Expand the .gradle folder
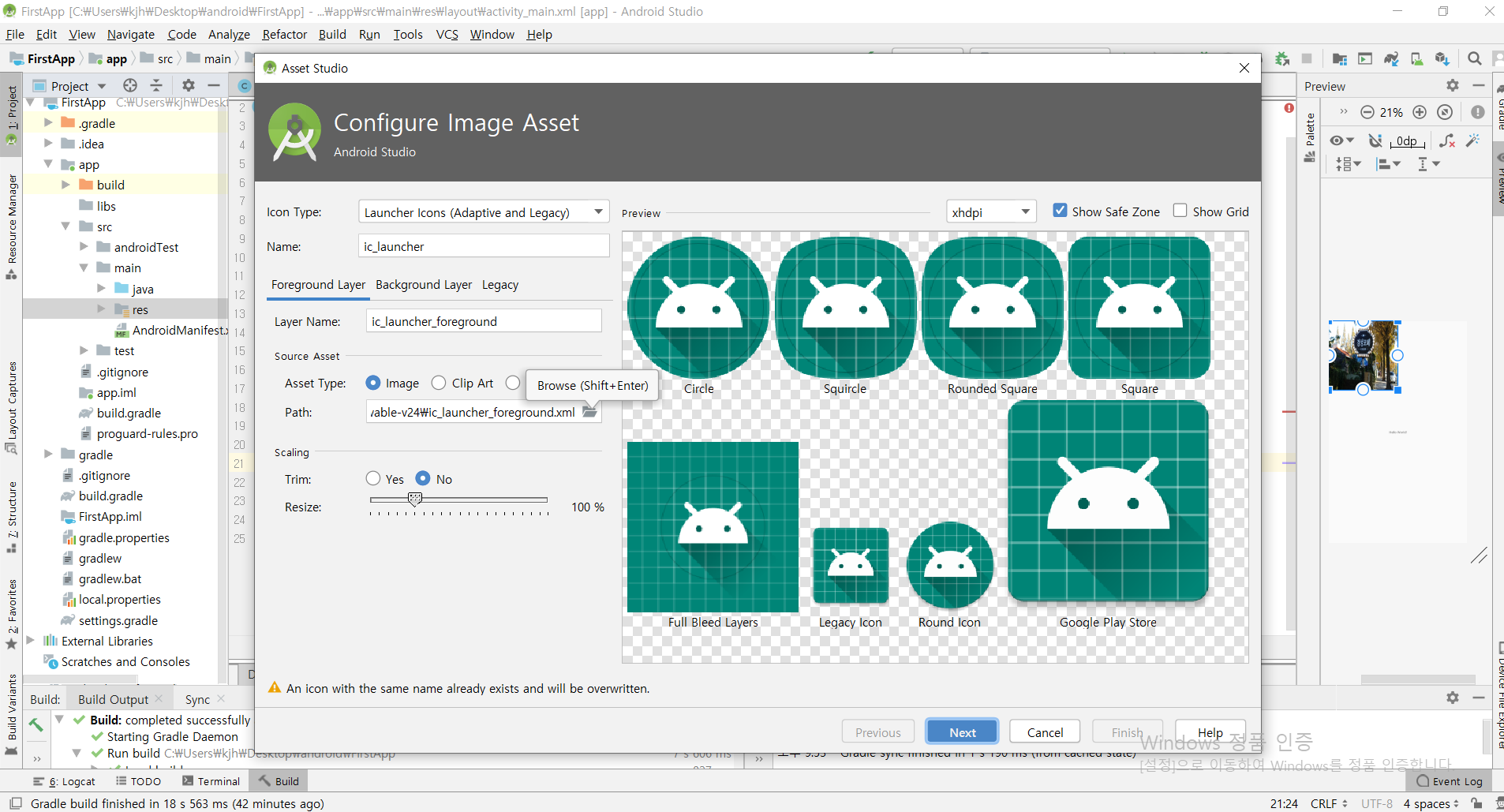Viewport: 1504px width, 812px height. click(x=48, y=123)
